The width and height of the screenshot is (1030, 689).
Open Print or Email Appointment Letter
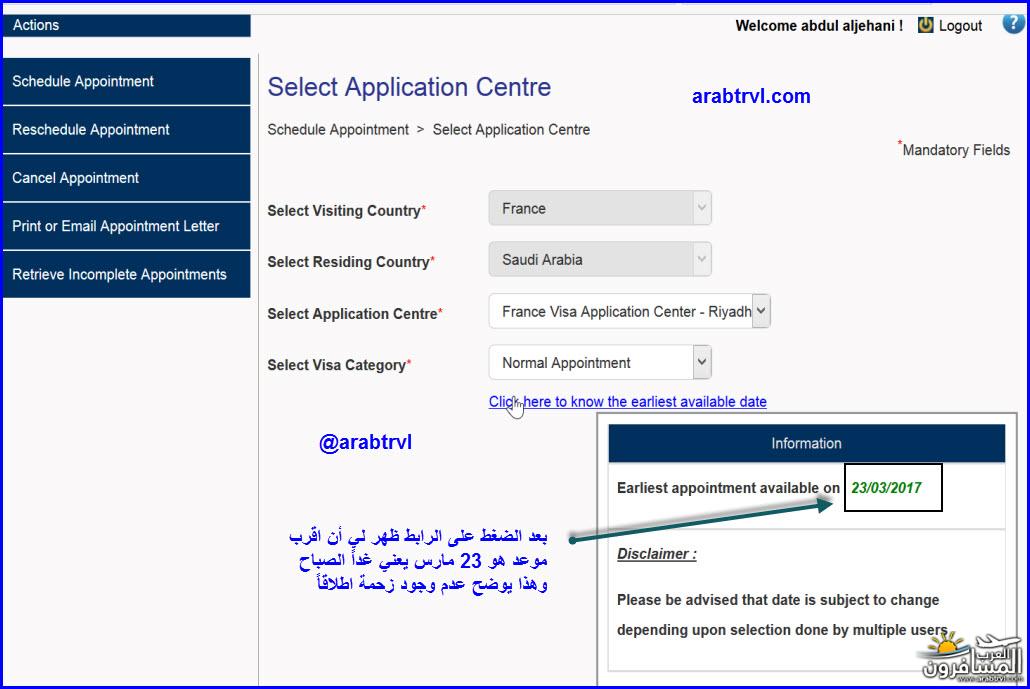click(x=127, y=226)
